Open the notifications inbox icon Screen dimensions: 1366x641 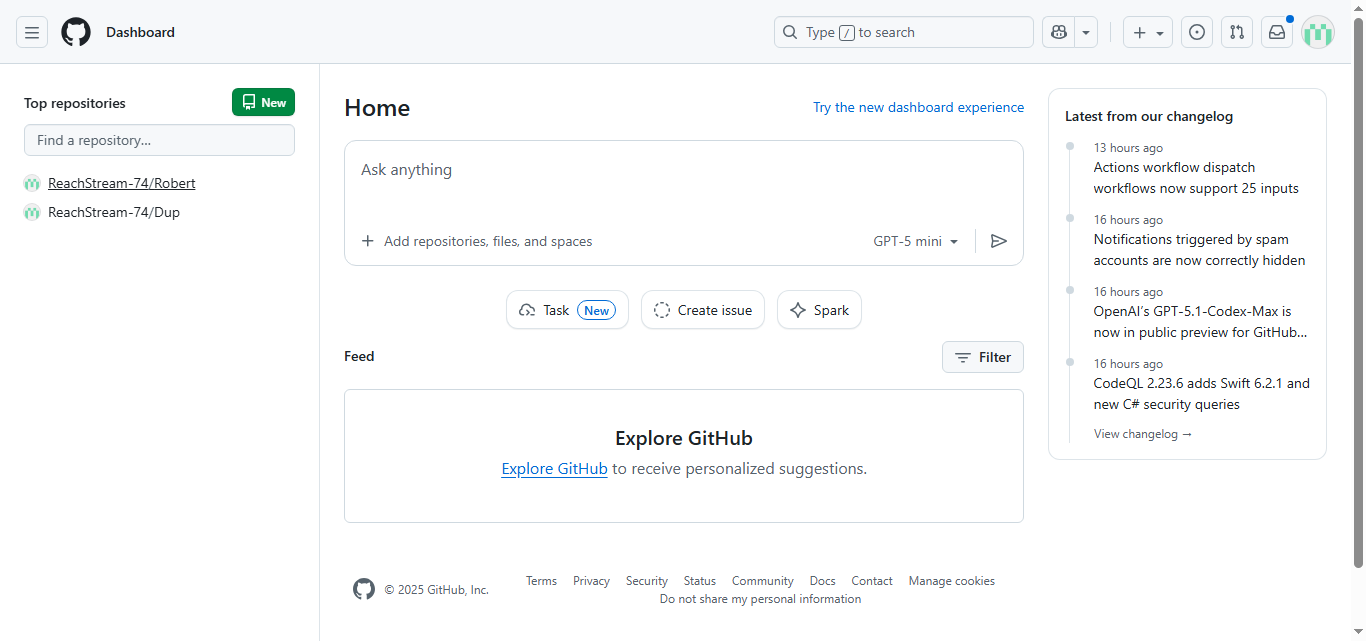click(1277, 32)
